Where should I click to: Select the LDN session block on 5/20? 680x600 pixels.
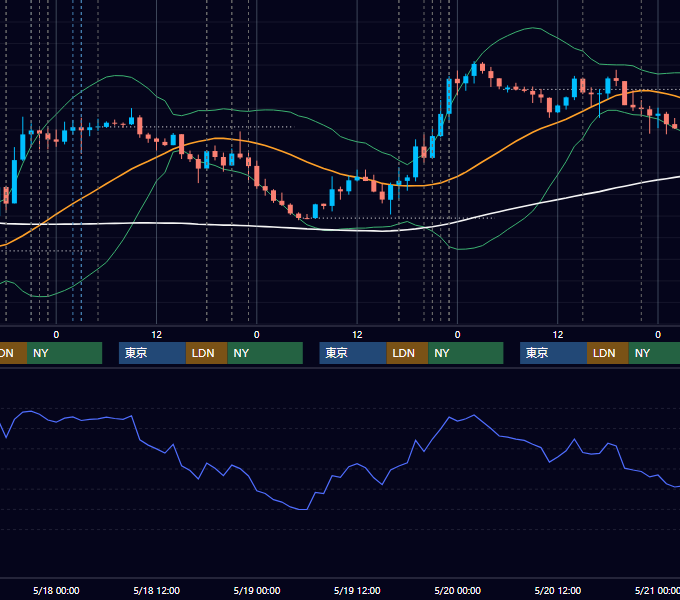point(608,353)
